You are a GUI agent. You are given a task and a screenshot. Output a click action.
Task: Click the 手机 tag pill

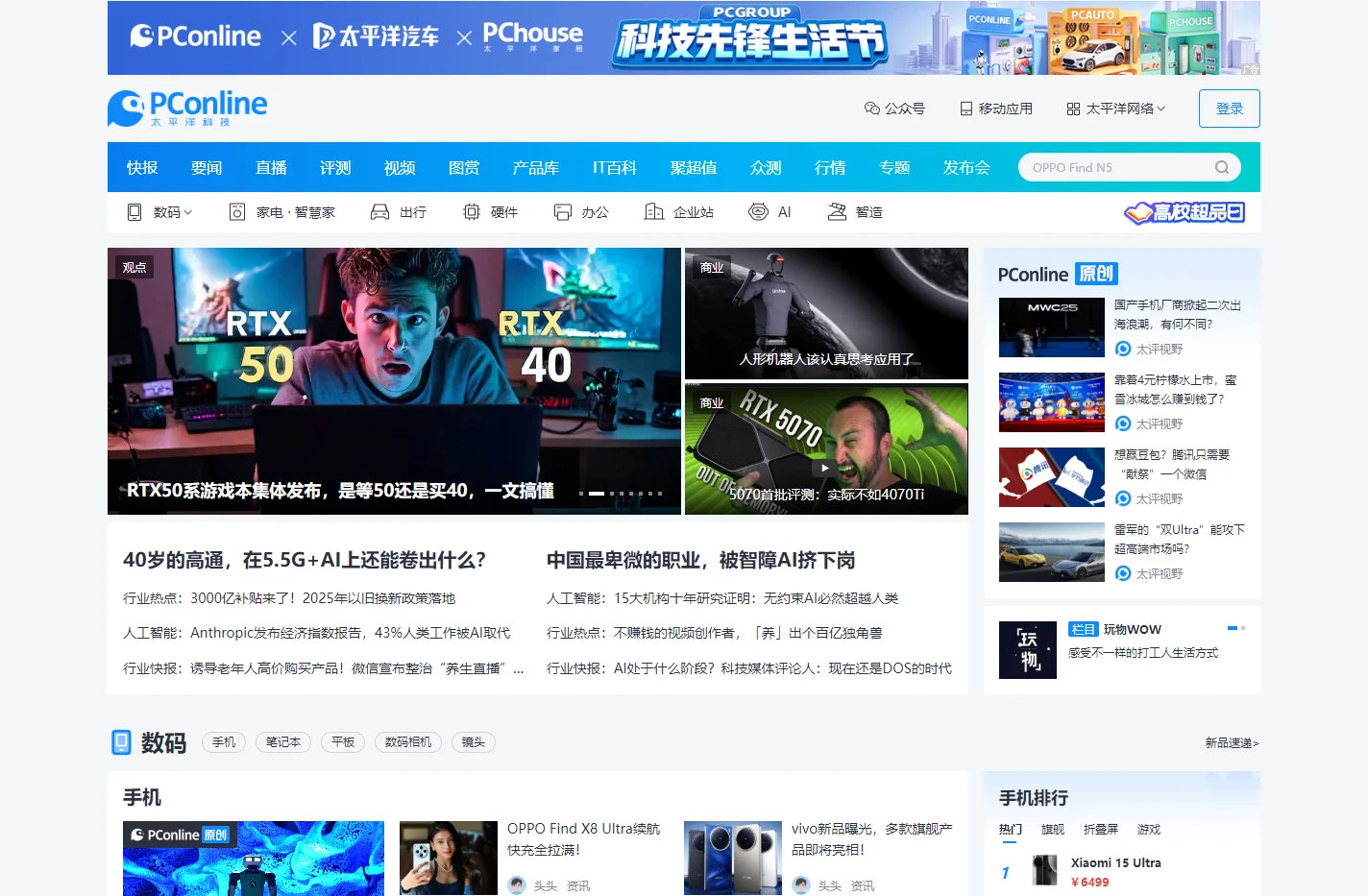224,742
